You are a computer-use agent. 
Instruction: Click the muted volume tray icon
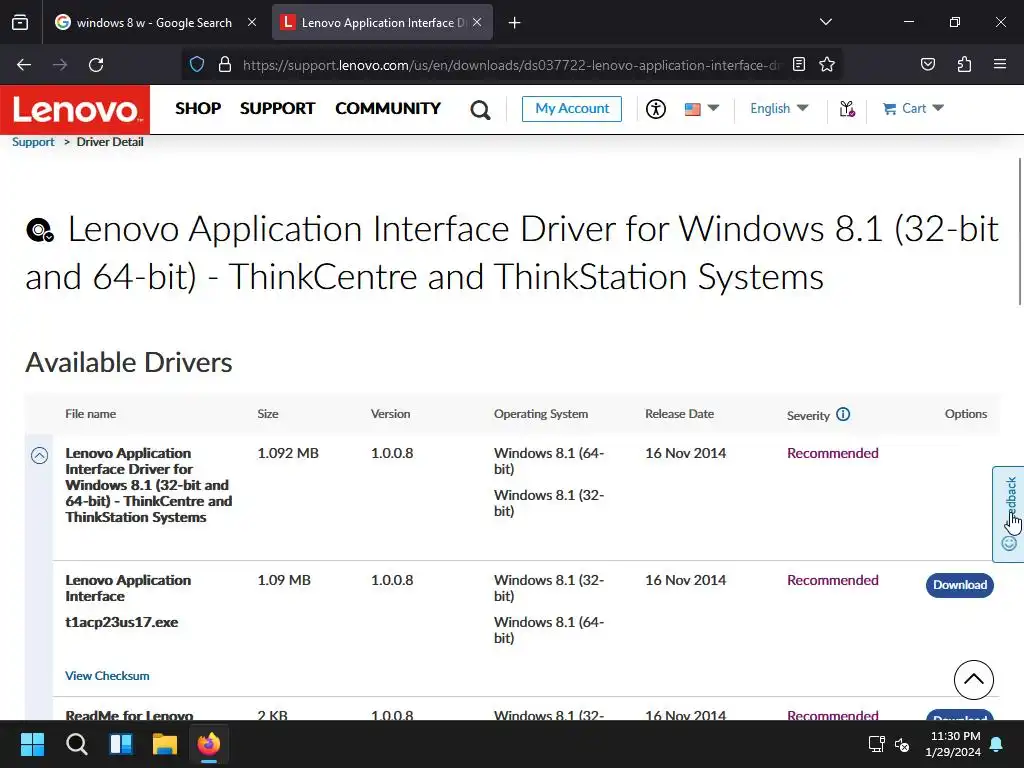(x=902, y=744)
